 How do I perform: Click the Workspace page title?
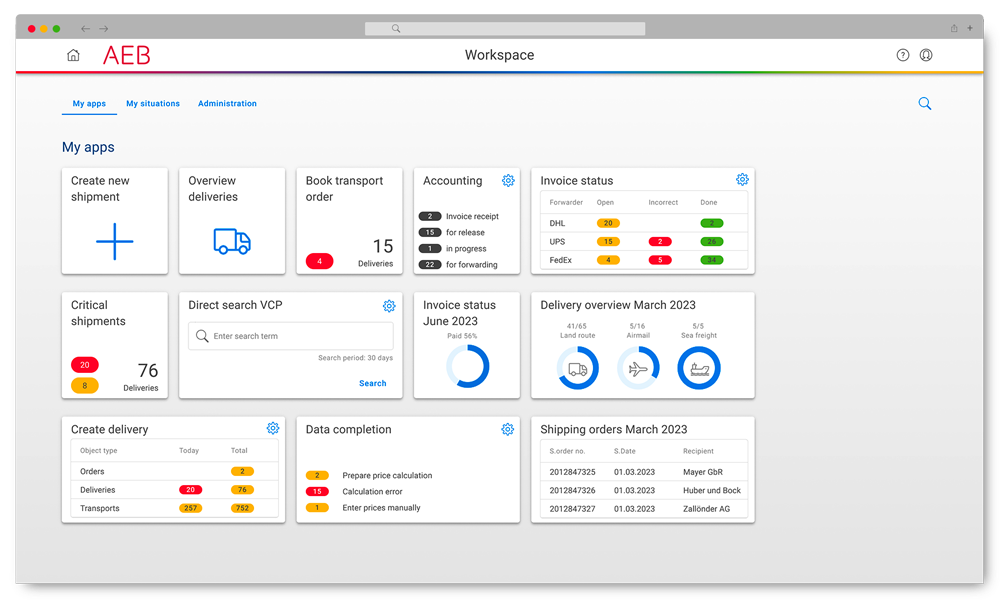point(499,55)
